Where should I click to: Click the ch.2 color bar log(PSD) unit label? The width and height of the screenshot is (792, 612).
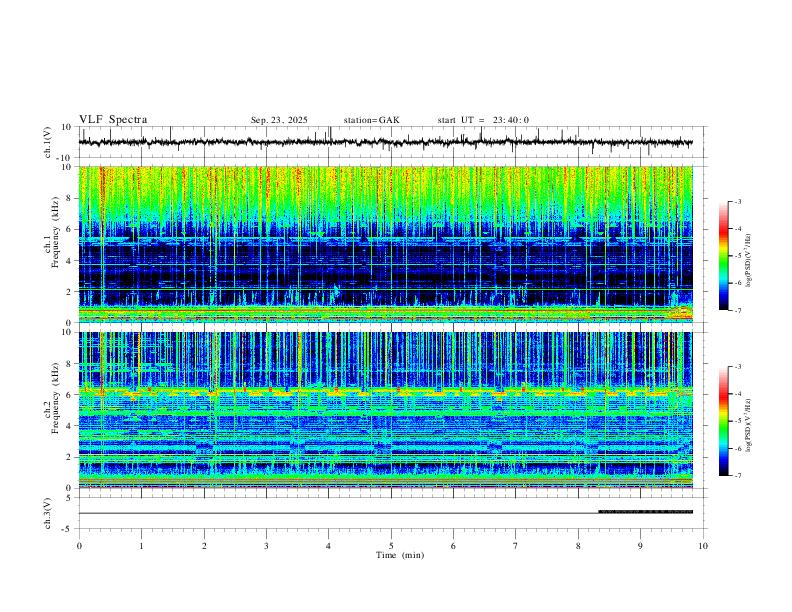click(x=750, y=426)
